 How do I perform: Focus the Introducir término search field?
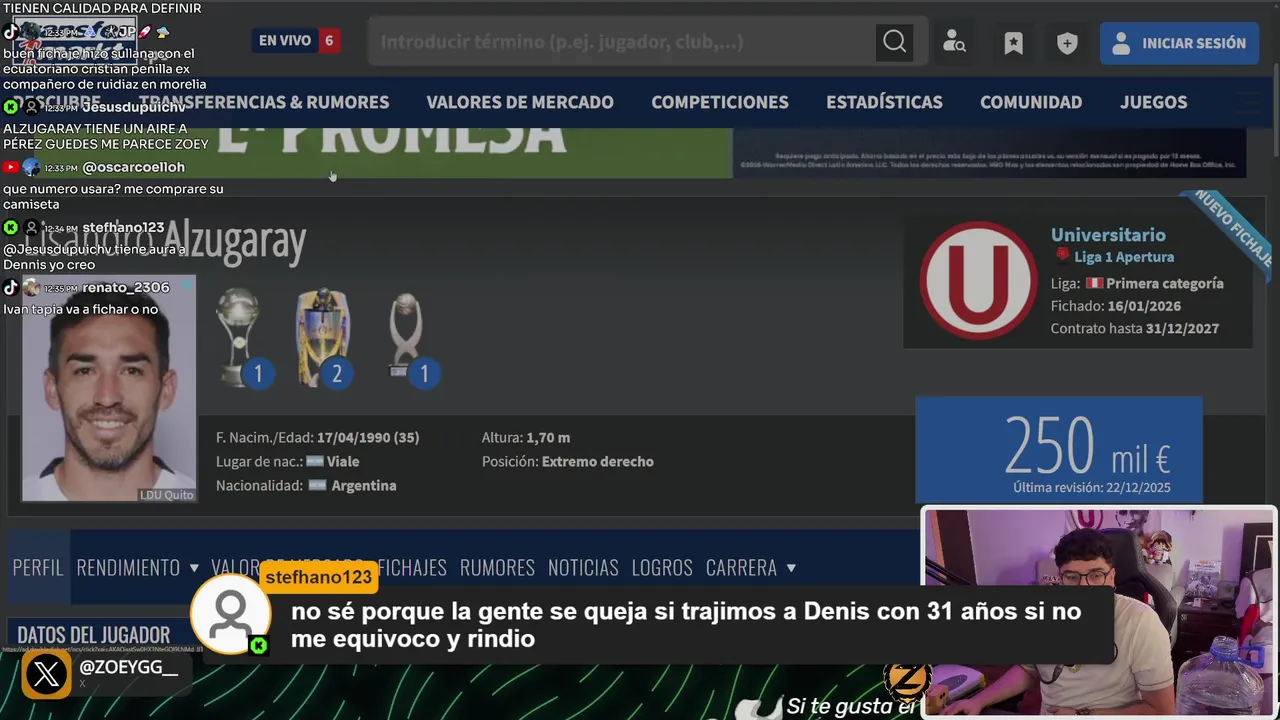[622, 42]
